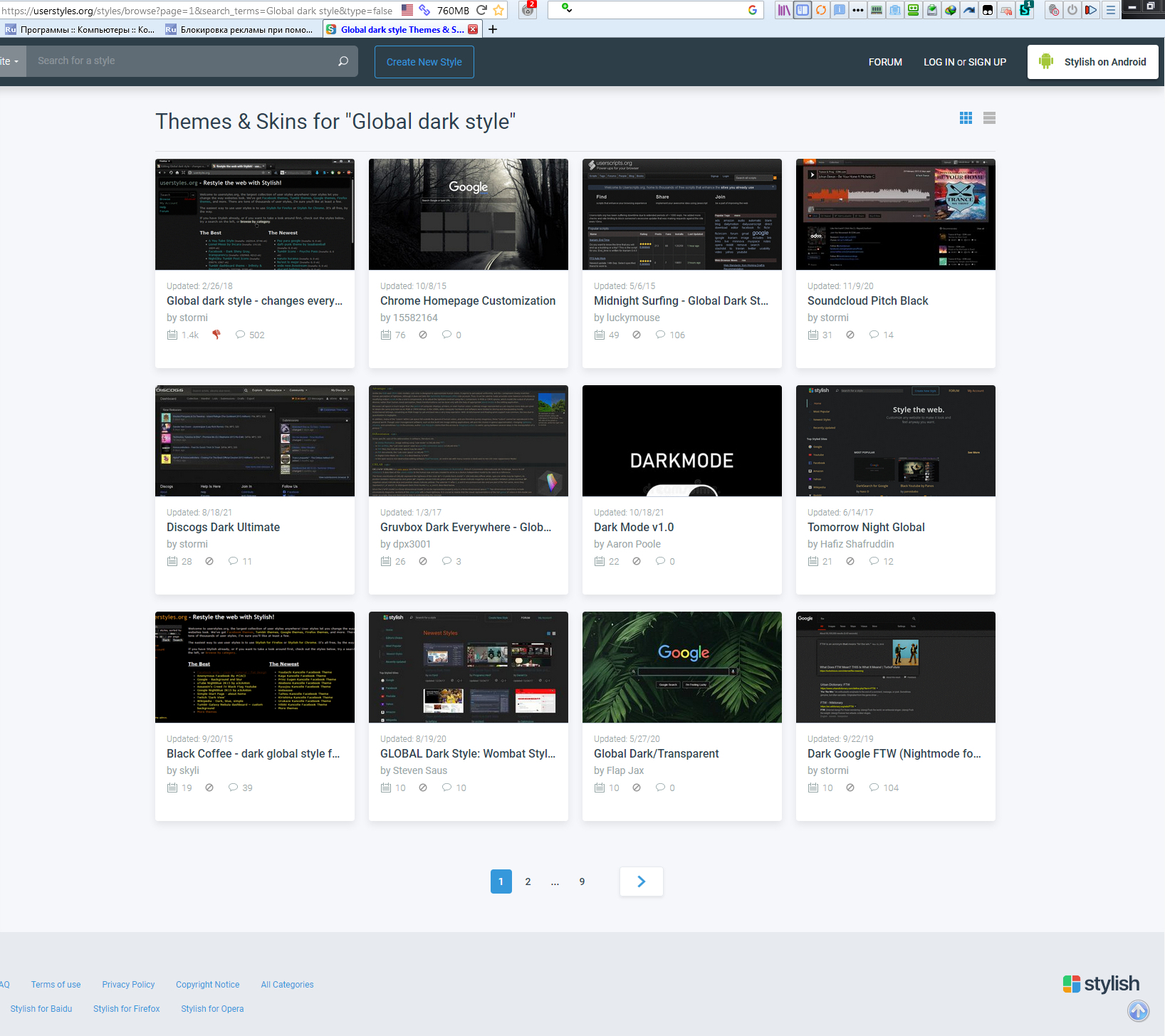This screenshot has width=1165, height=1036.
Task: Open the Global dark style changes everything thumbnail
Action: [255, 214]
